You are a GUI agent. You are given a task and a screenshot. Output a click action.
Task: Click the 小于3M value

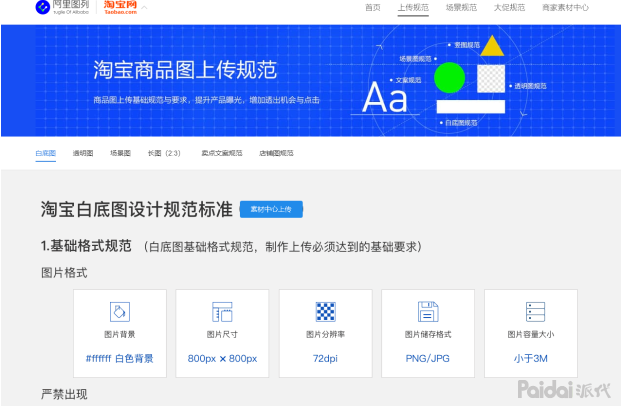click(531, 359)
